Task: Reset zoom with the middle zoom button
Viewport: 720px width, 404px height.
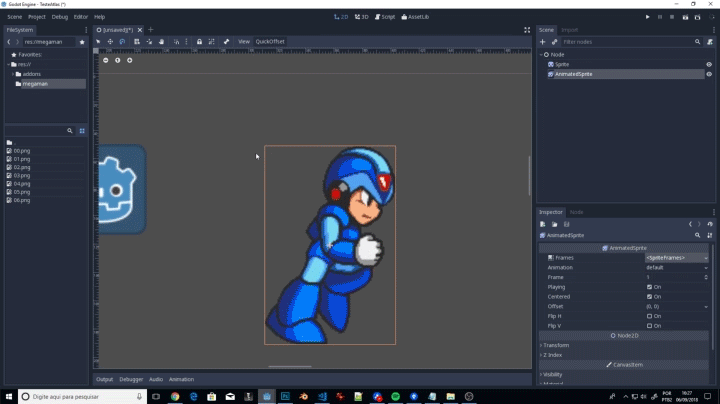Action: 118,60
